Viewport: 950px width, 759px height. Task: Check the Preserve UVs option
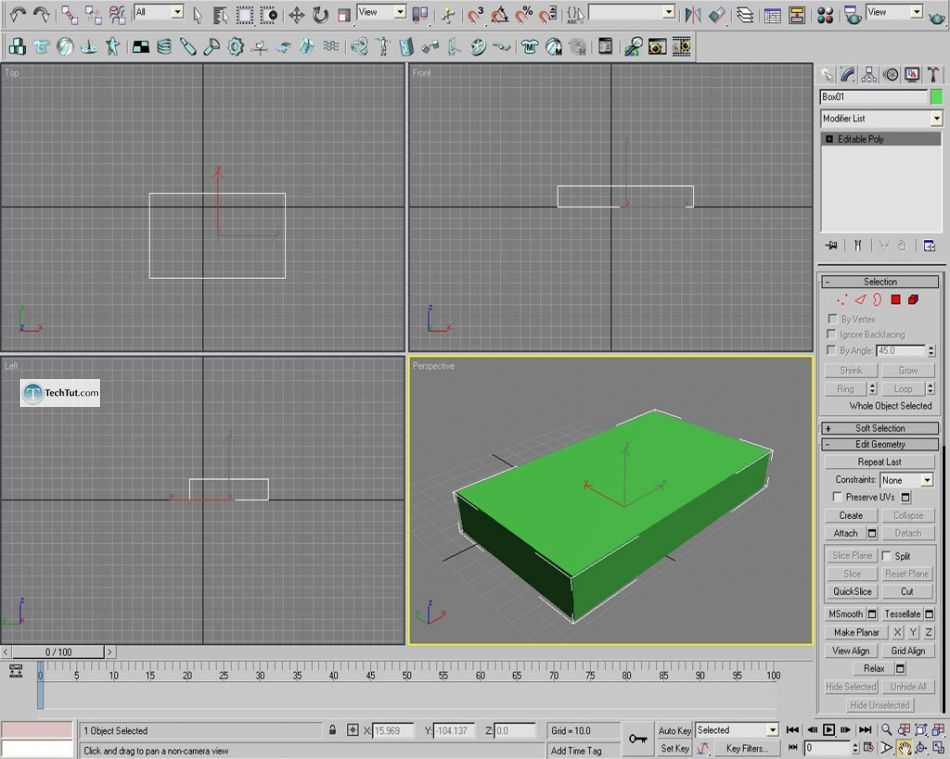click(x=837, y=497)
